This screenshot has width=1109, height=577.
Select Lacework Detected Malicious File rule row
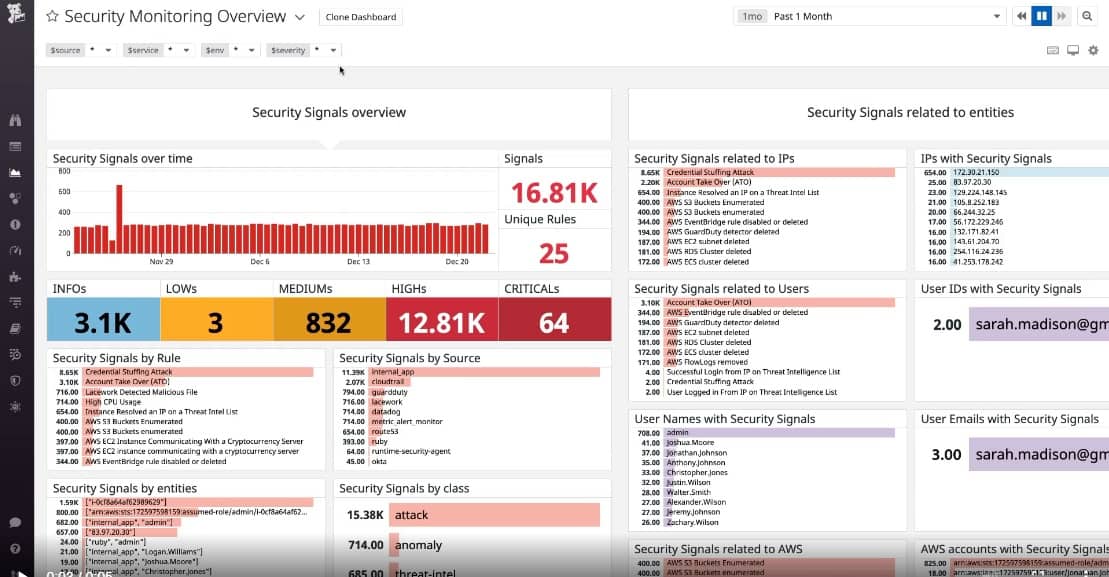pyautogui.click(x=186, y=392)
